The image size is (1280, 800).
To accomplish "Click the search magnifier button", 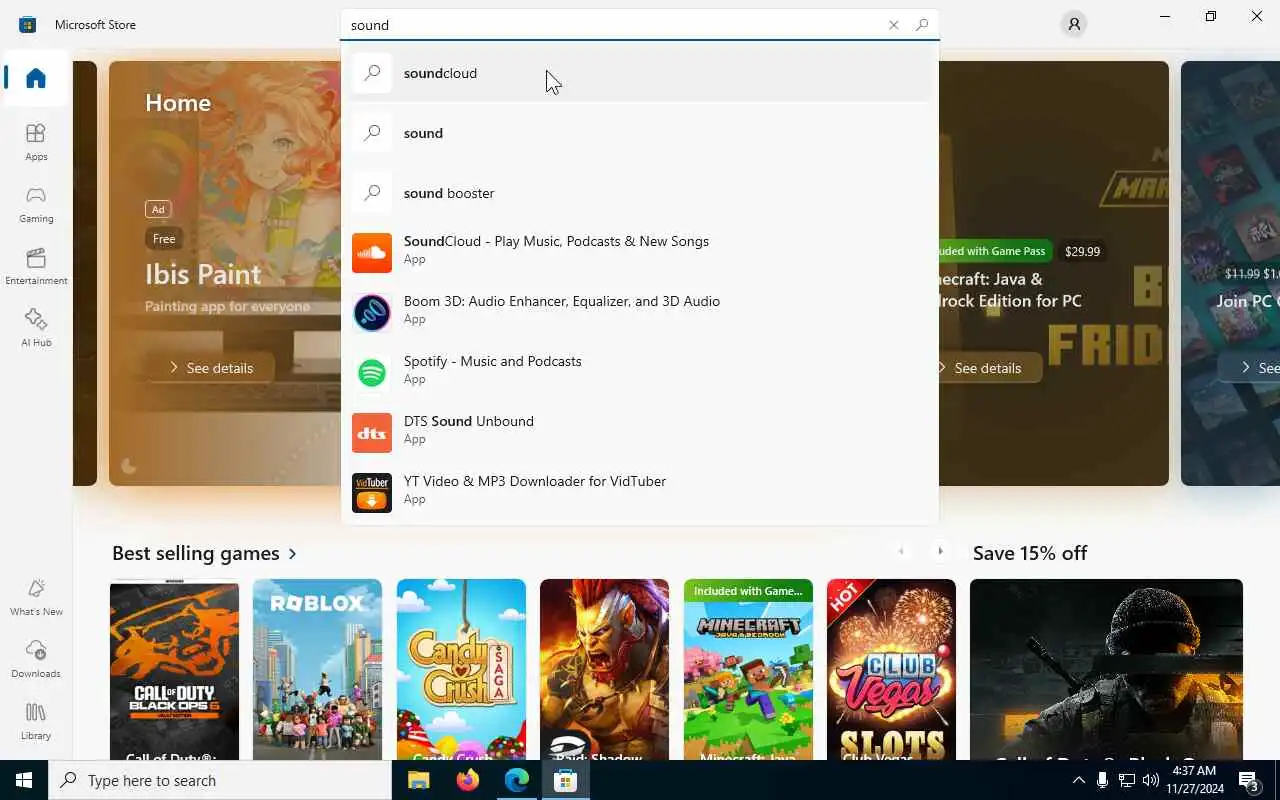I will point(922,25).
